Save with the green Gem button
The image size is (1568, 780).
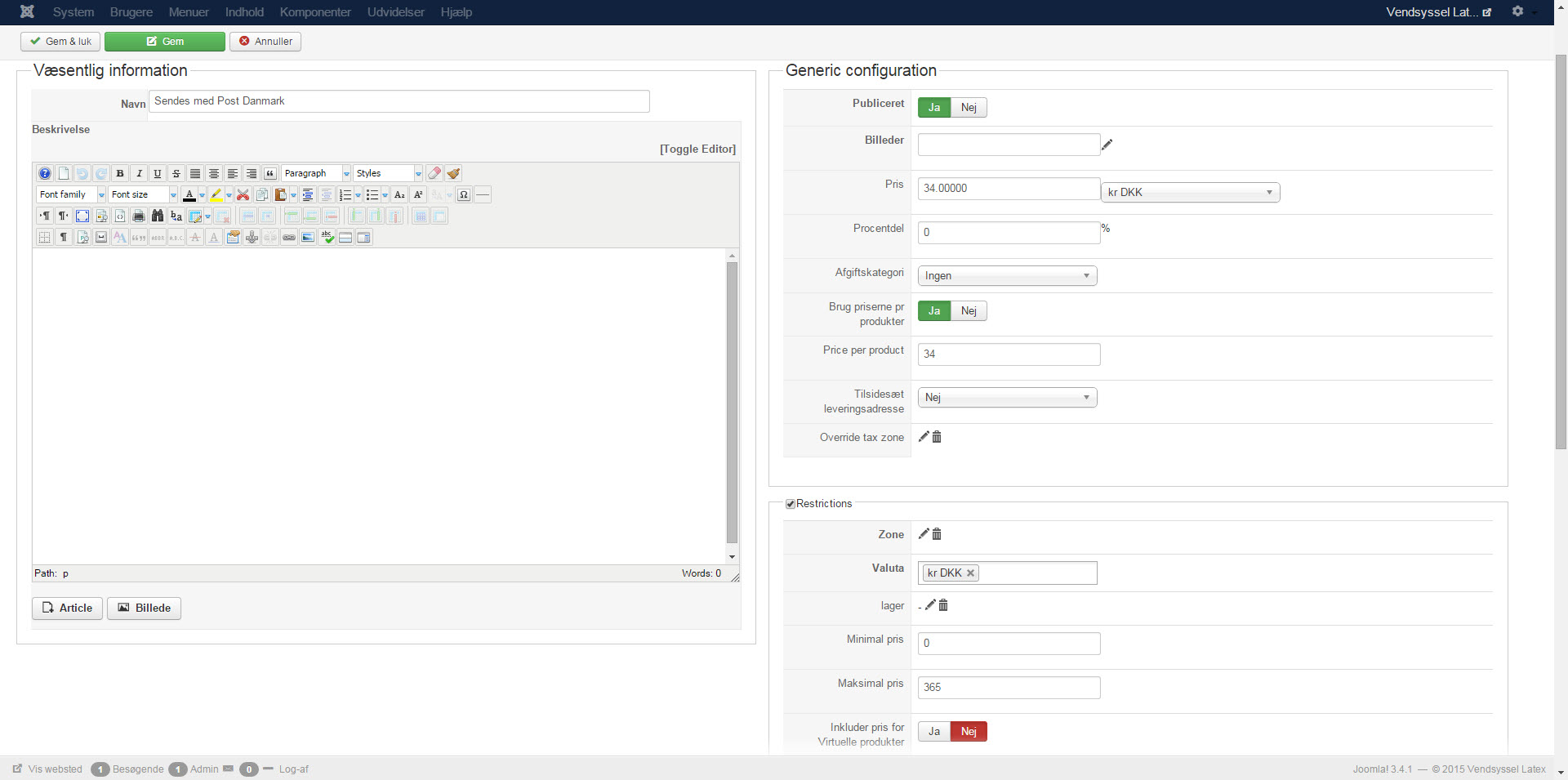pos(165,41)
